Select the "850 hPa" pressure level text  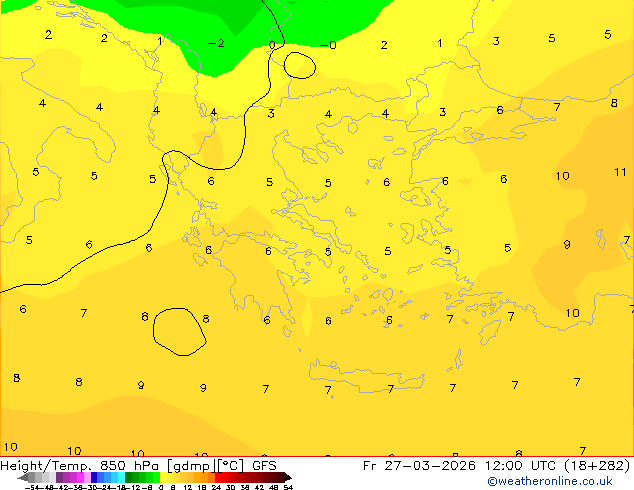coord(129,466)
